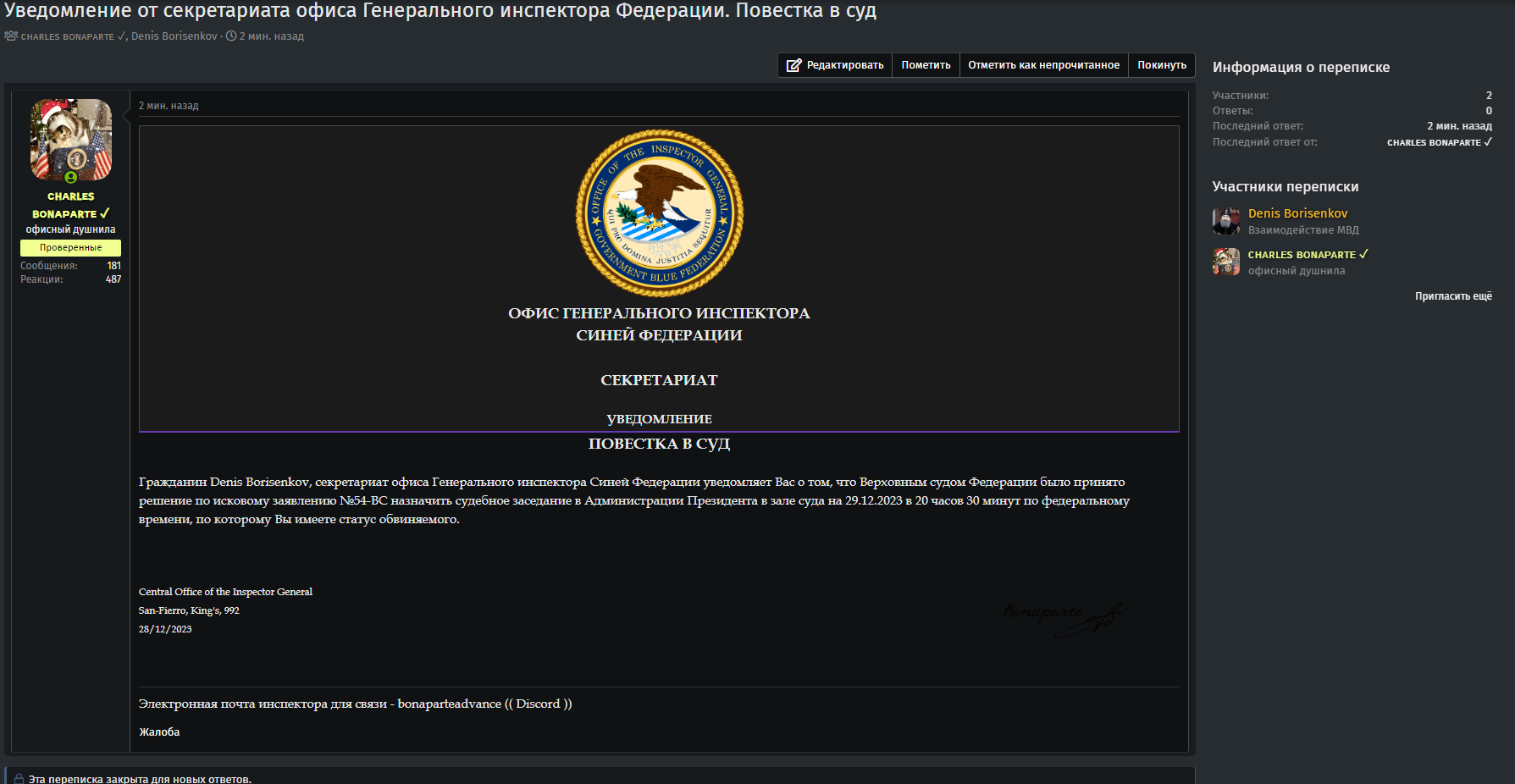1515x784 pixels.
Task: Leave conversation with Покинуть button
Action: [x=1162, y=65]
